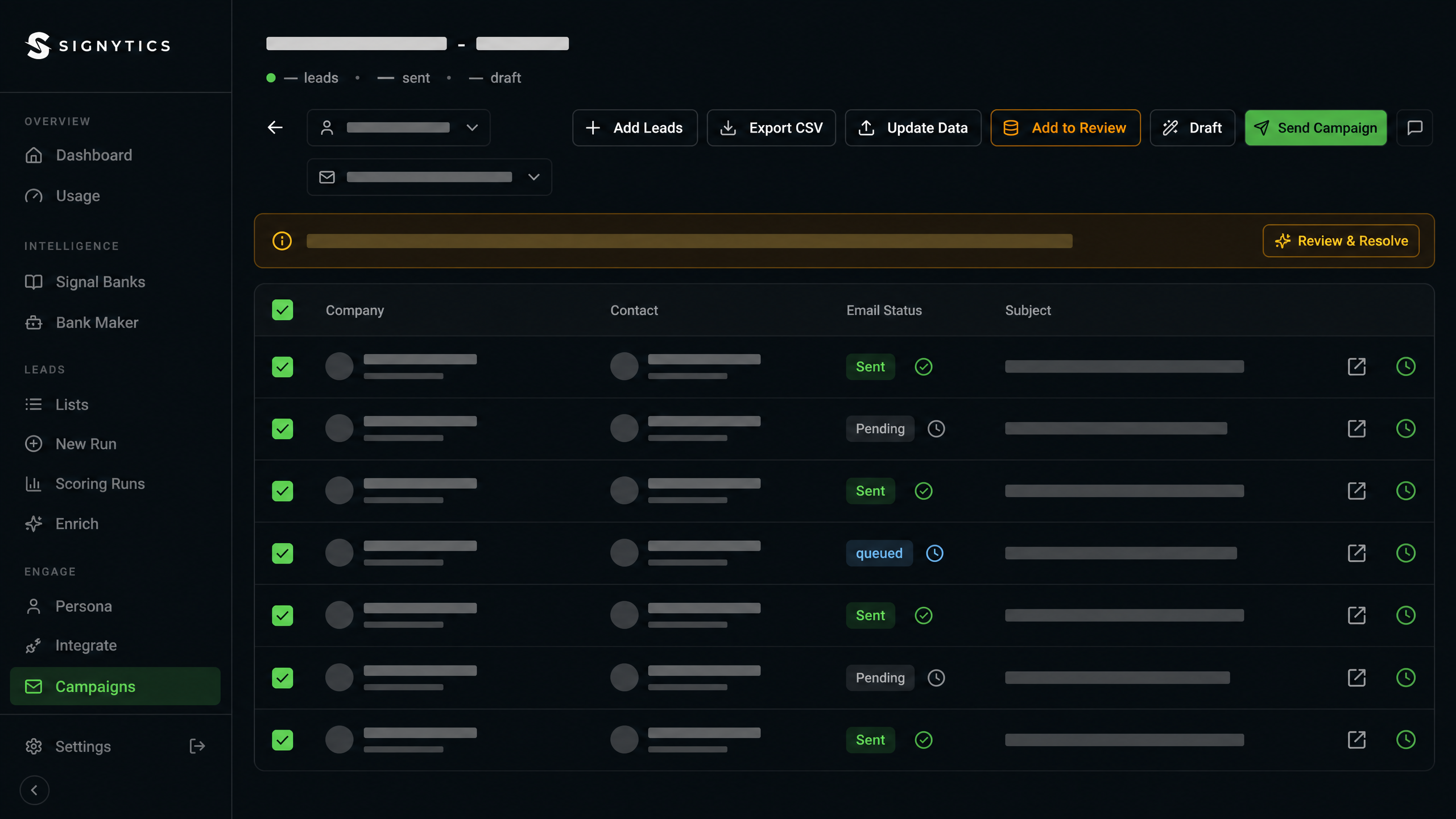Click the green clock icon in fifth row

(1406, 615)
